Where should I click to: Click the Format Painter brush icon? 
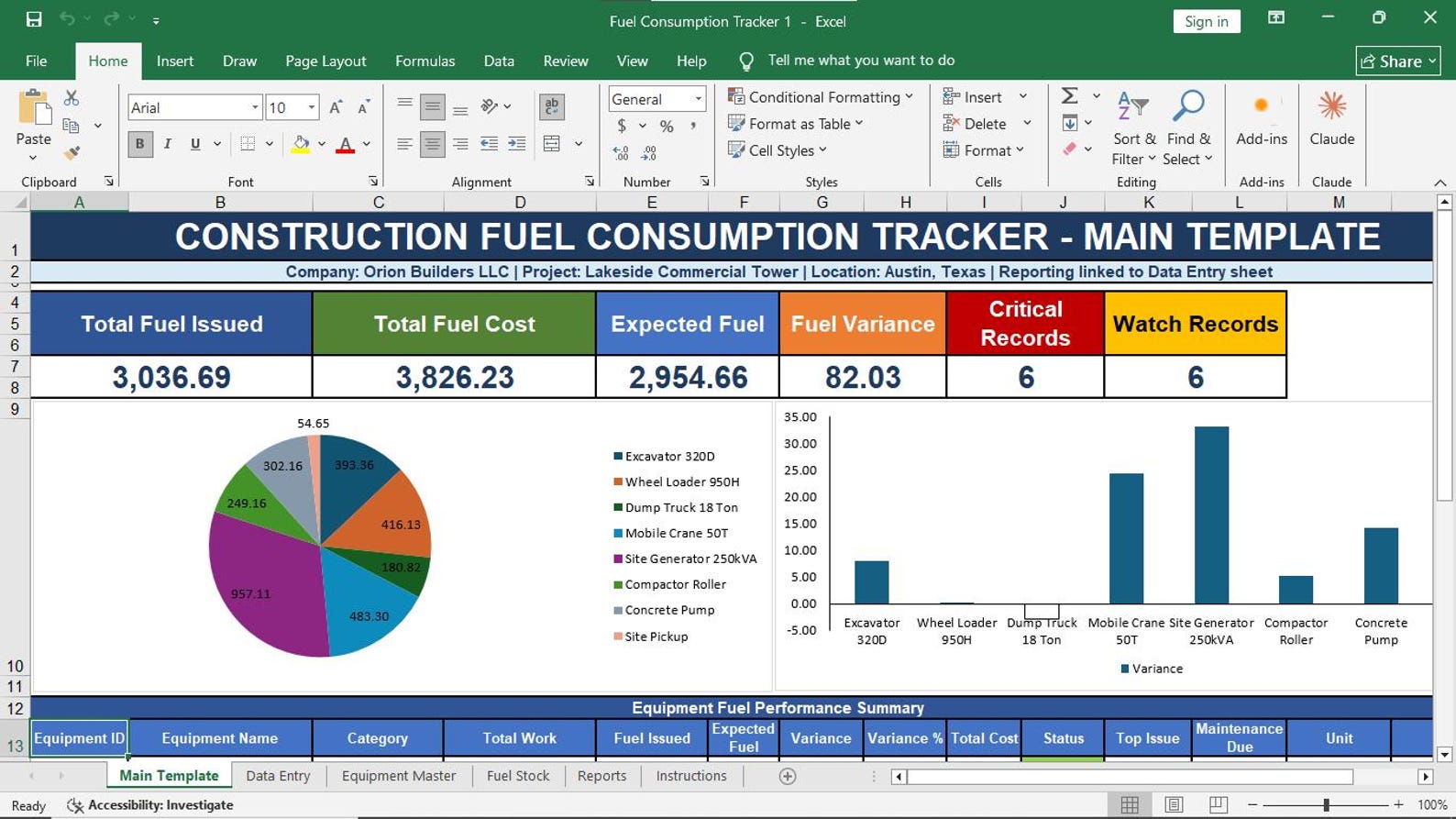coord(72,153)
